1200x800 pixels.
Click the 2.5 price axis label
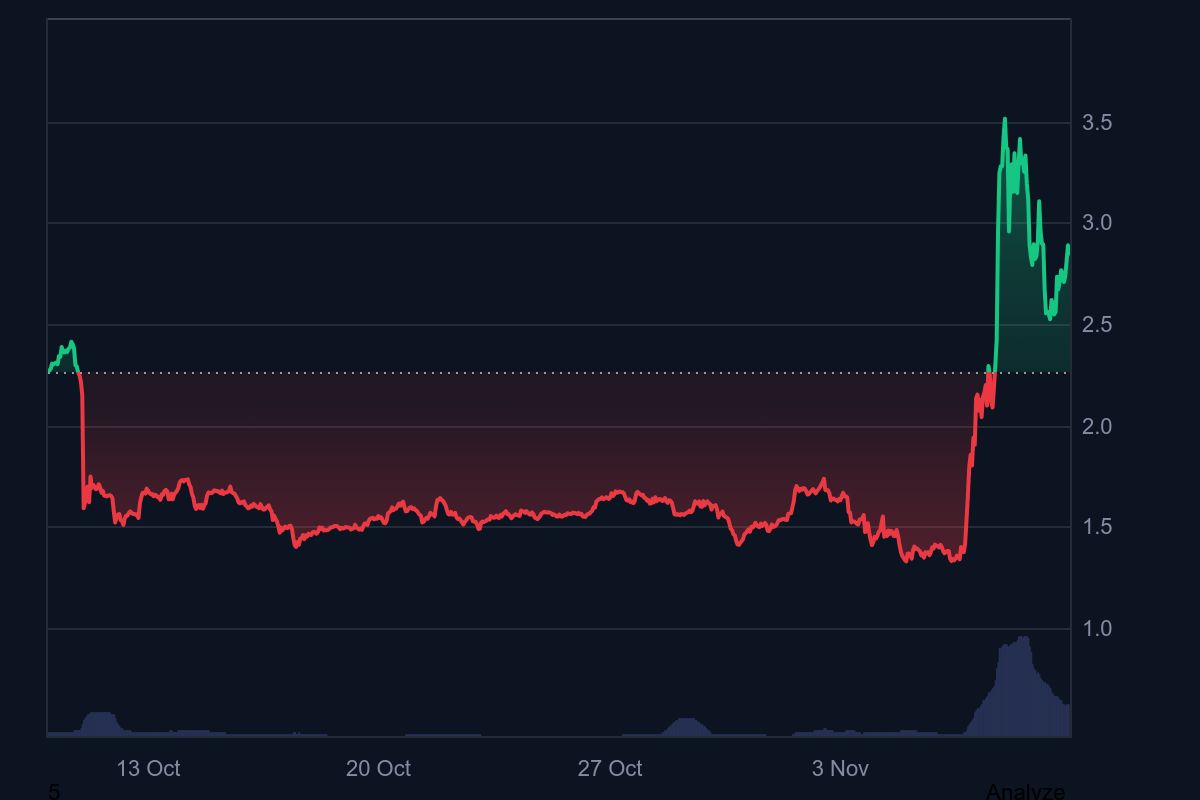tap(1097, 325)
